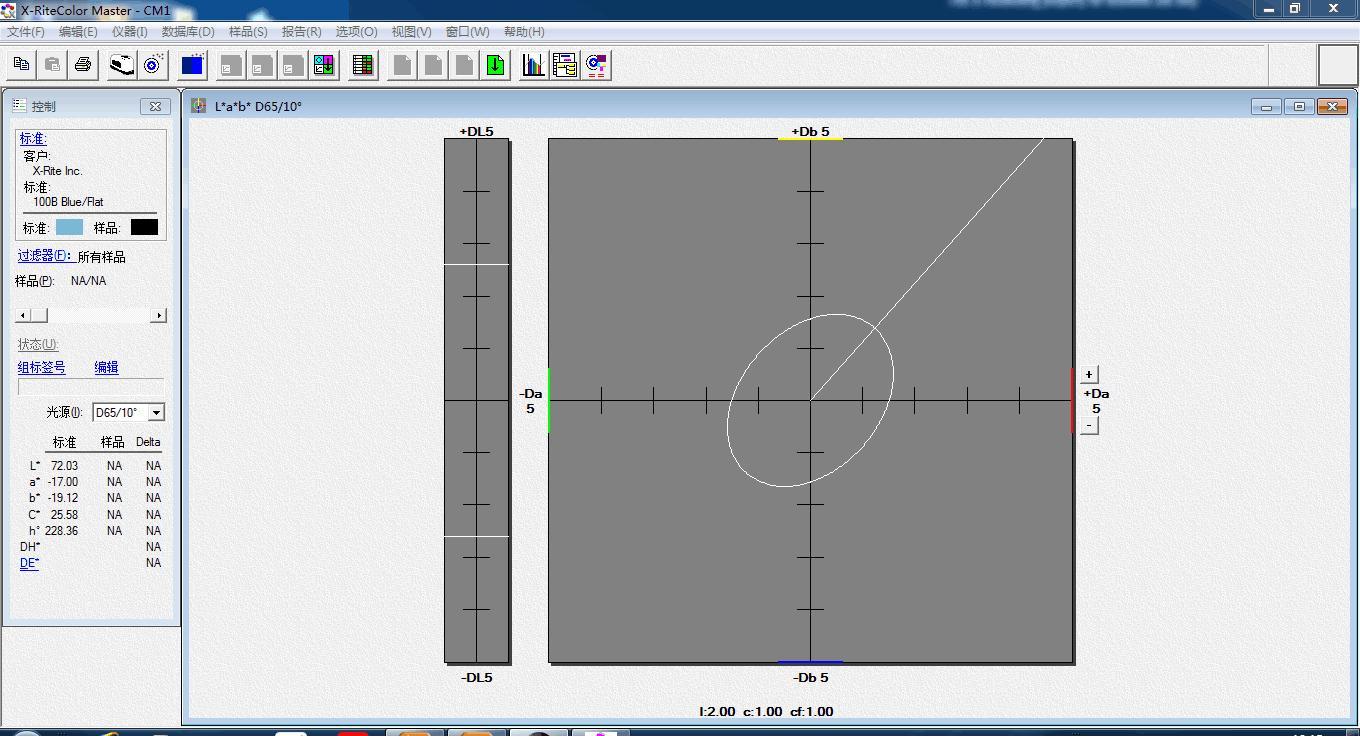The image size is (1360, 736).
Task: Click the customer name X-Rite Inc.
Action: pyautogui.click(x=57, y=171)
